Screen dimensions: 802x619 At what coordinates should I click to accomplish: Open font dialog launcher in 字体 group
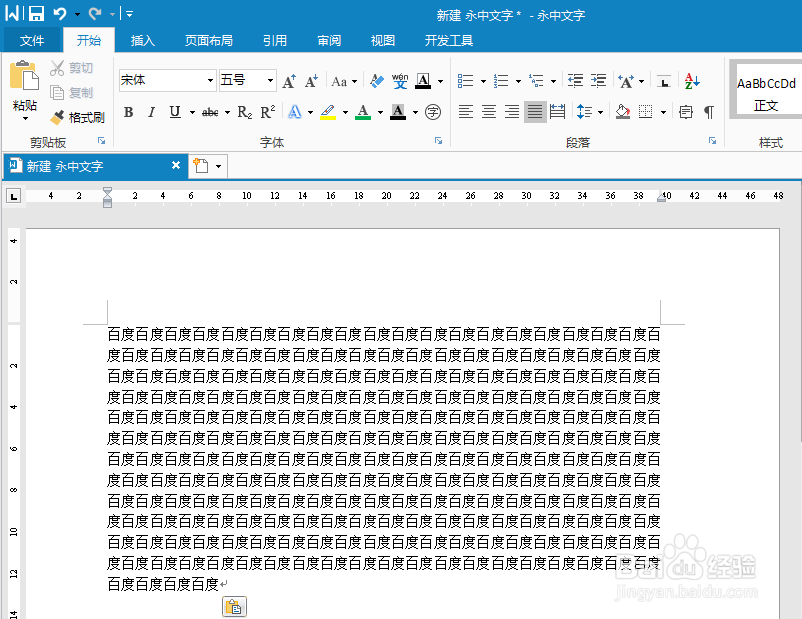pos(438,141)
